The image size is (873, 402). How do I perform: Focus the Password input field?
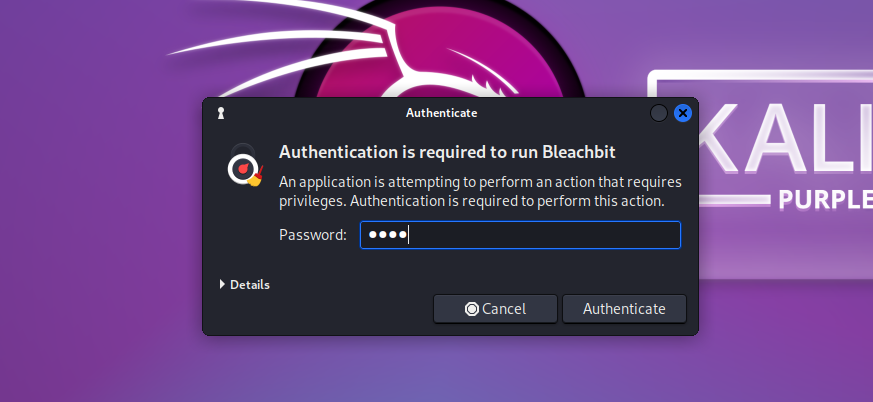click(540, 235)
